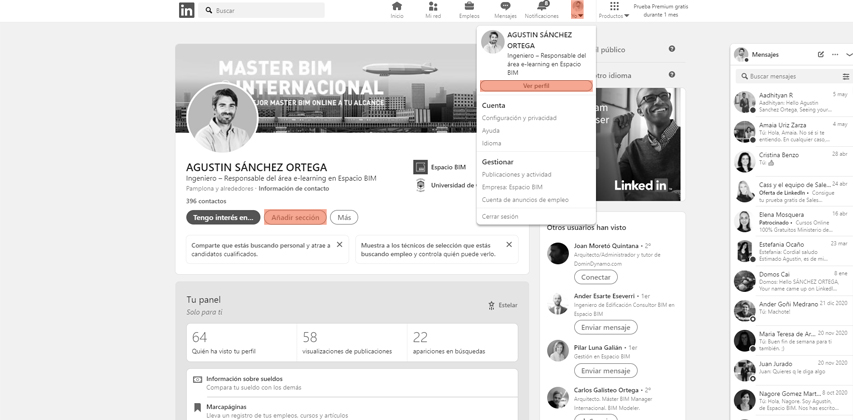Open conversation with Estefanía Ocaño
The height and width of the screenshot is (420, 853).
point(792,251)
